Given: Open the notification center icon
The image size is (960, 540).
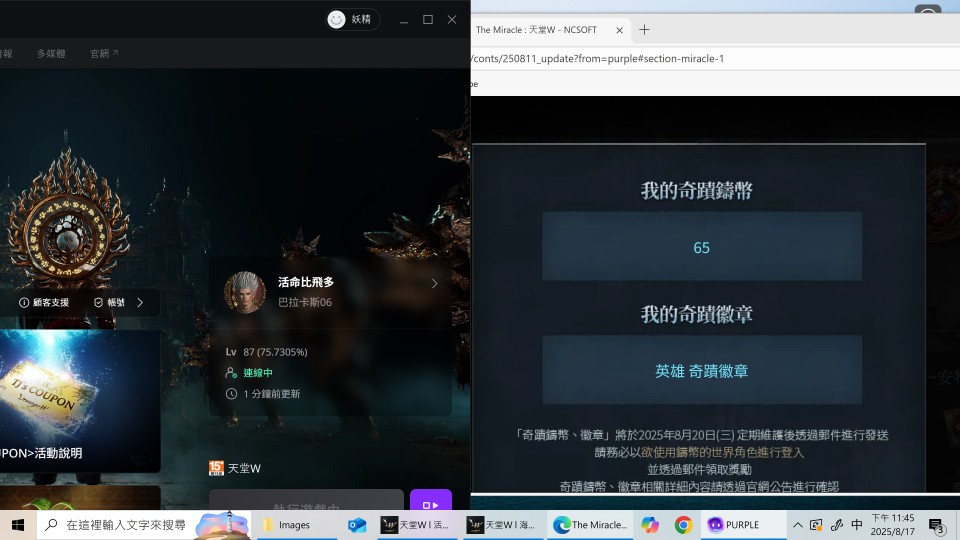Looking at the screenshot, I should pos(936,525).
